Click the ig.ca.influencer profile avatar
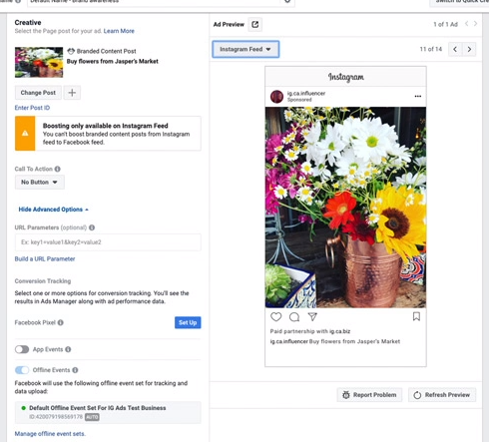This screenshot has width=489, height=442. pyautogui.click(x=277, y=97)
